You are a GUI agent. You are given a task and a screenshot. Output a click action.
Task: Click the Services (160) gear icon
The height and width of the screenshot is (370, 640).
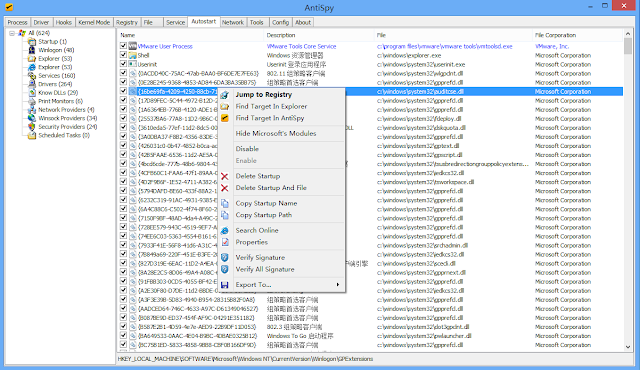[x=32, y=75]
